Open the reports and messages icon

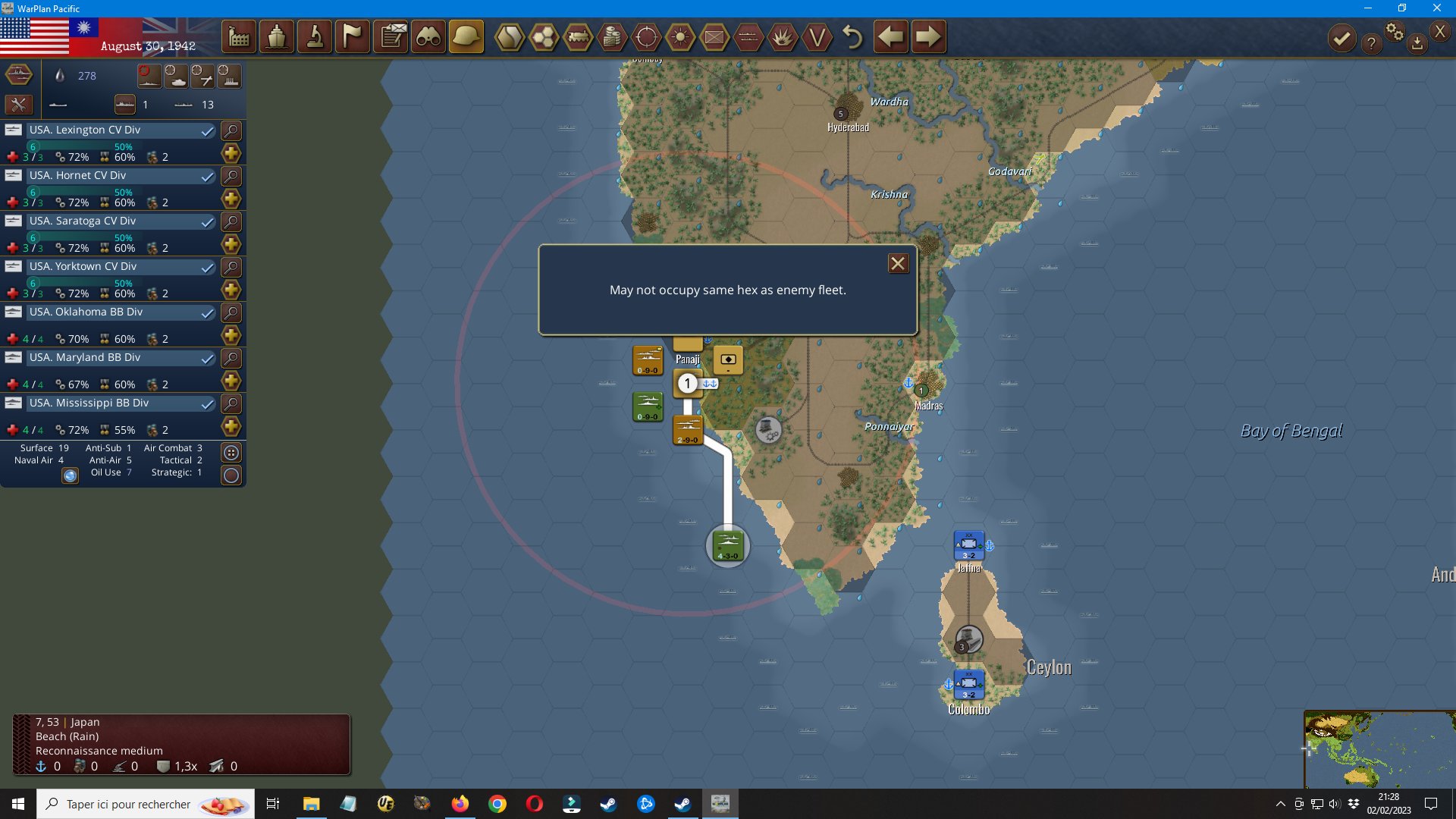point(391,37)
